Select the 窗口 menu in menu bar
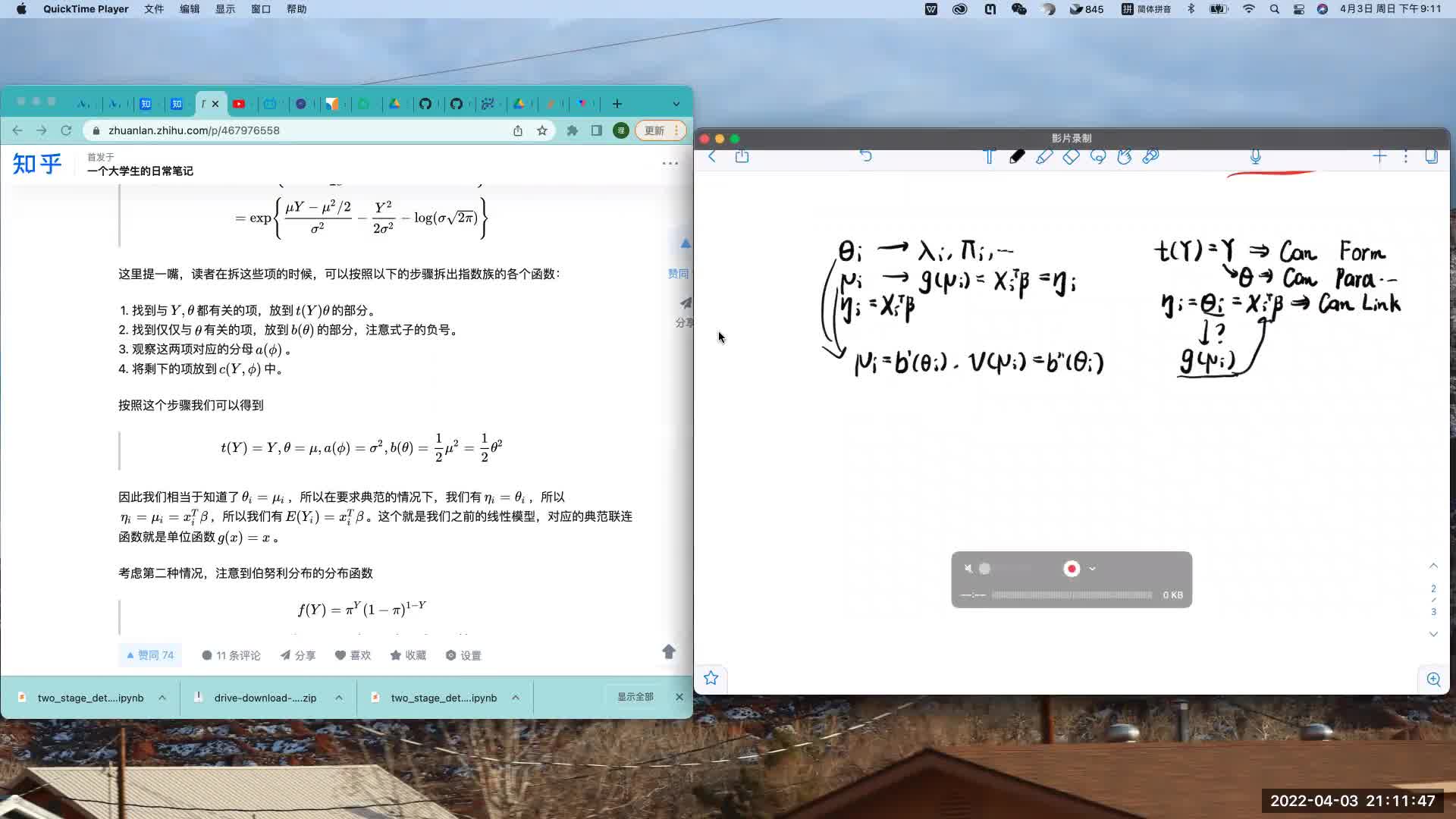The image size is (1456, 819). pos(261,9)
